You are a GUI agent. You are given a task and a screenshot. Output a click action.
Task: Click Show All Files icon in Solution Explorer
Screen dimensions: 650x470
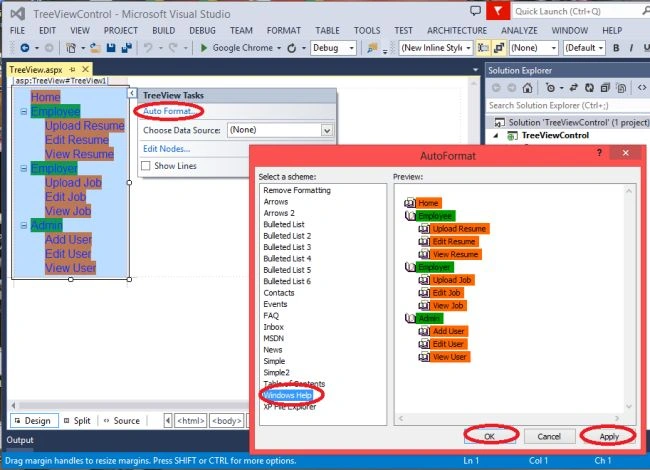[621, 88]
